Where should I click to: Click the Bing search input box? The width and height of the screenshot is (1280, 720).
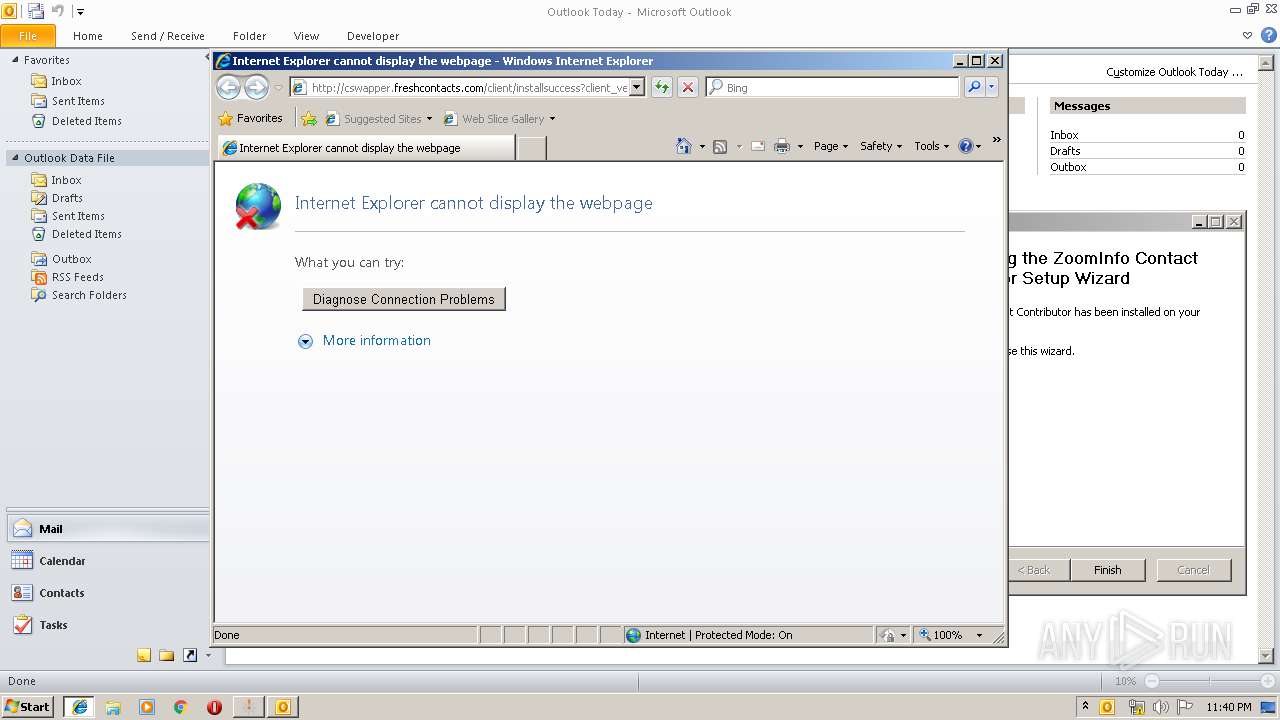pos(832,88)
